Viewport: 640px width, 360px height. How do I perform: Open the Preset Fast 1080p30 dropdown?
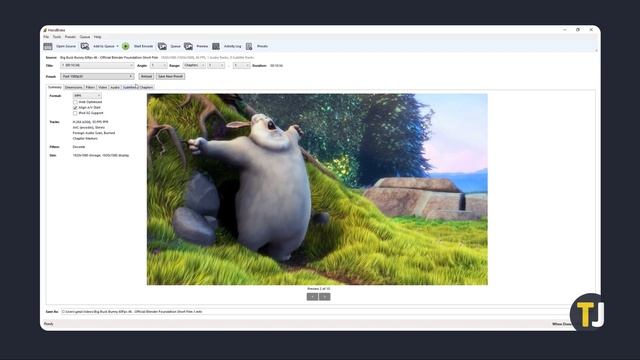(97, 77)
